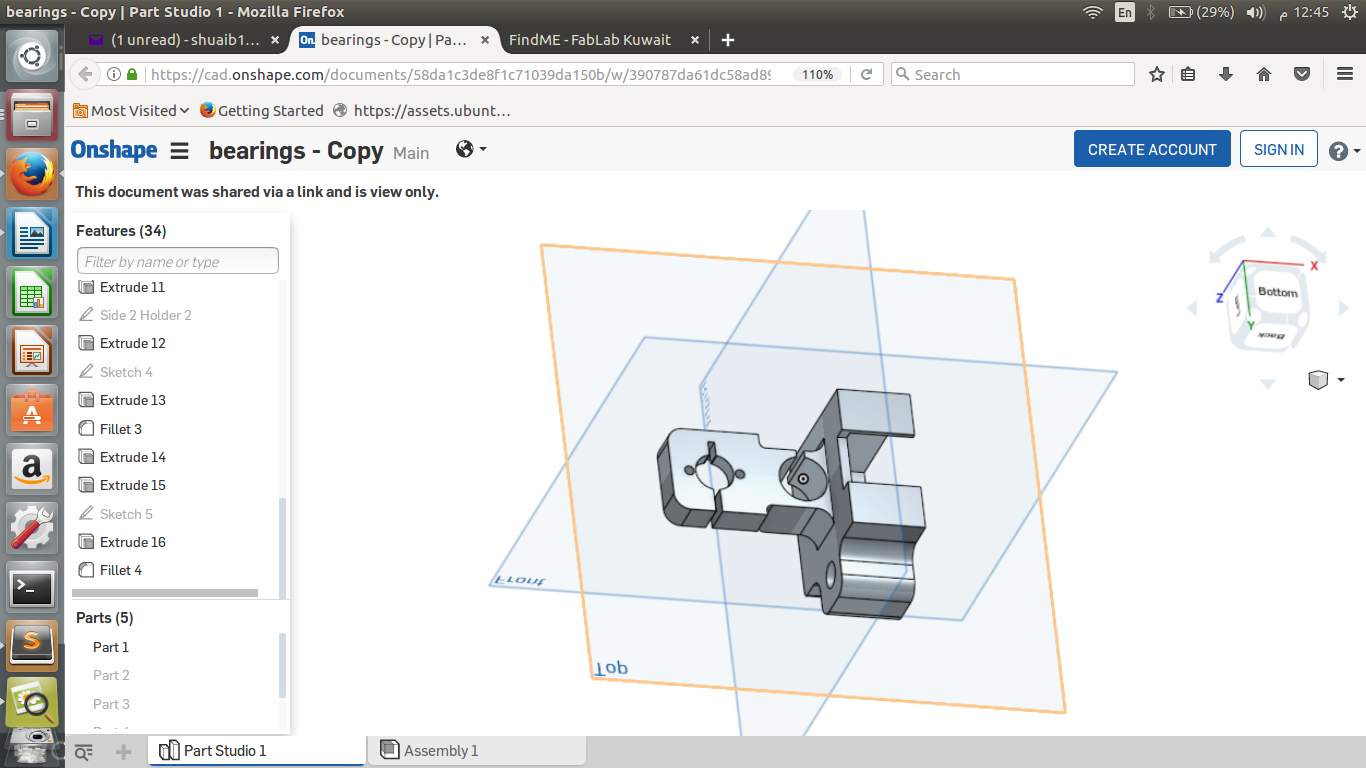Click the rollback bar under Fillet 4

[x=165, y=593]
